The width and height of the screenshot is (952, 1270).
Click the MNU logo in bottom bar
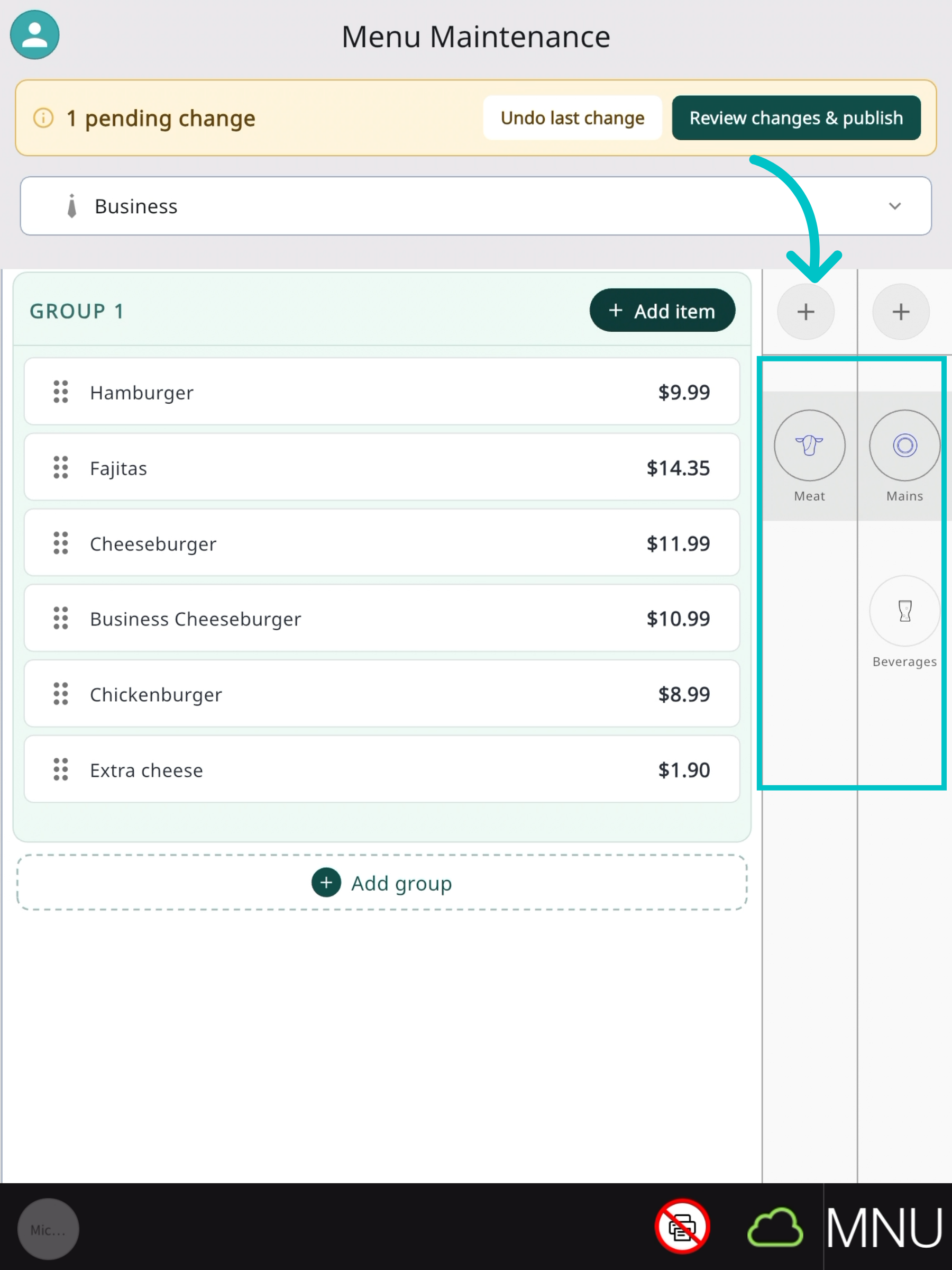884,1228
